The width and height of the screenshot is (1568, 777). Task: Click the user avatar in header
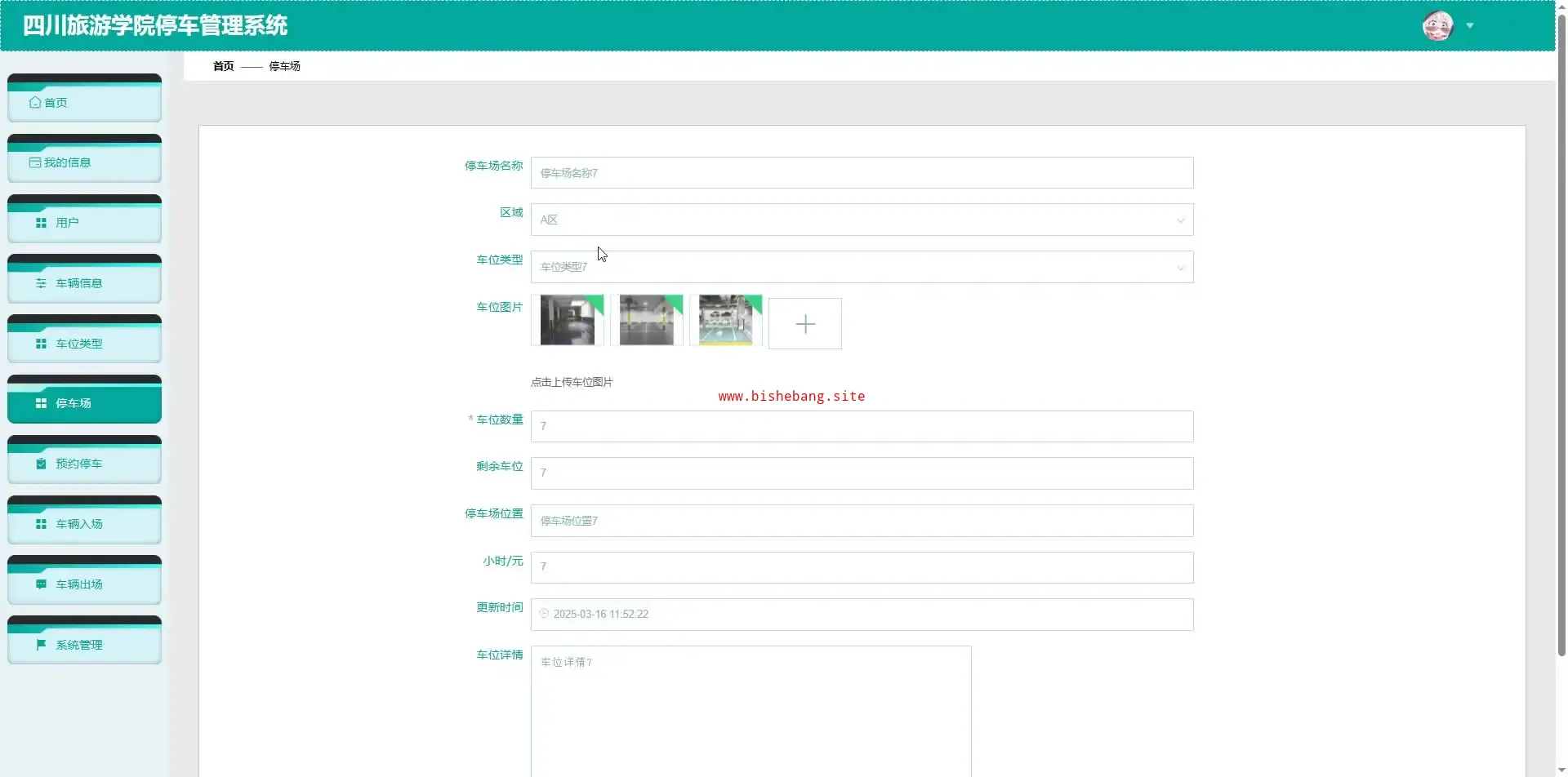point(1437,25)
